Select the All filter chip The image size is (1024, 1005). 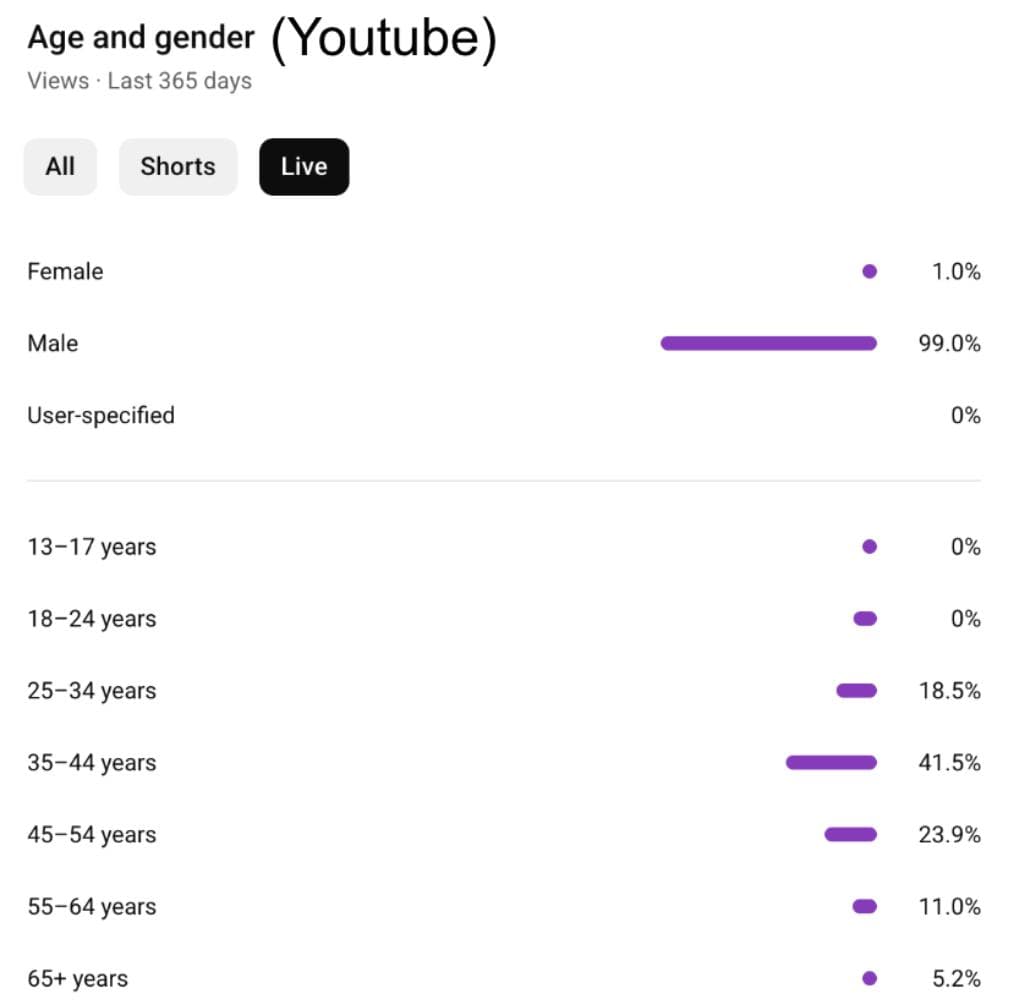[x=60, y=166]
